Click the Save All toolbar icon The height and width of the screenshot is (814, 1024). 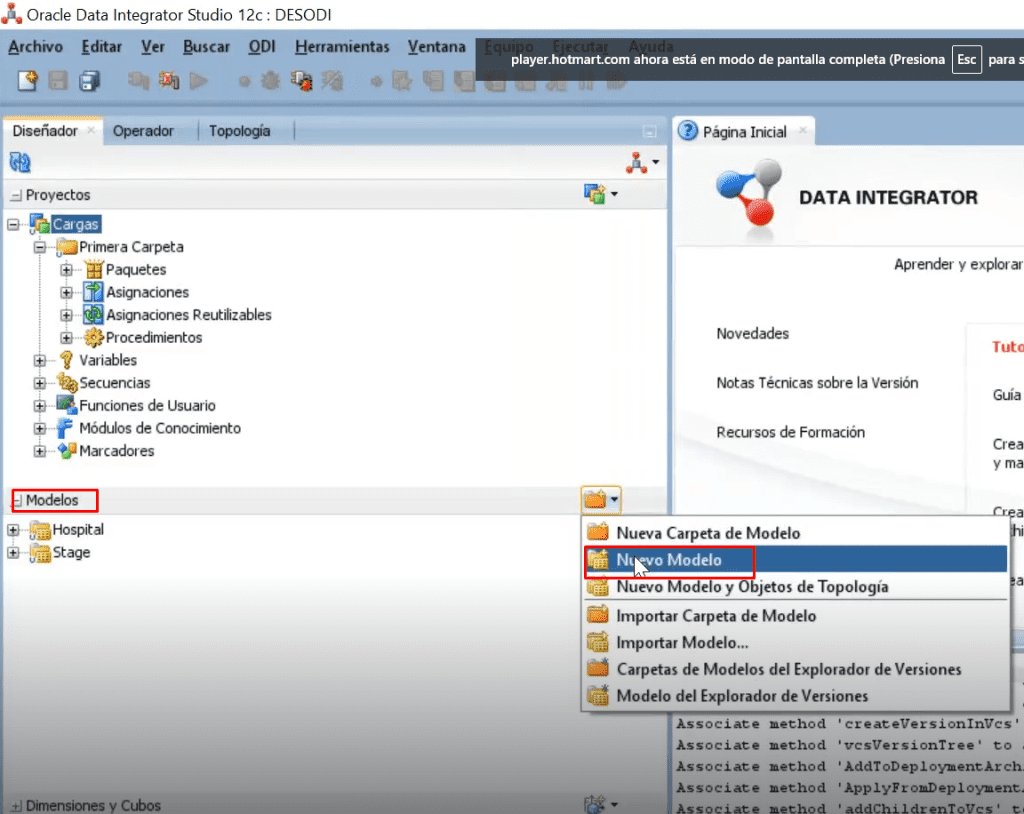pyautogui.click(x=89, y=81)
